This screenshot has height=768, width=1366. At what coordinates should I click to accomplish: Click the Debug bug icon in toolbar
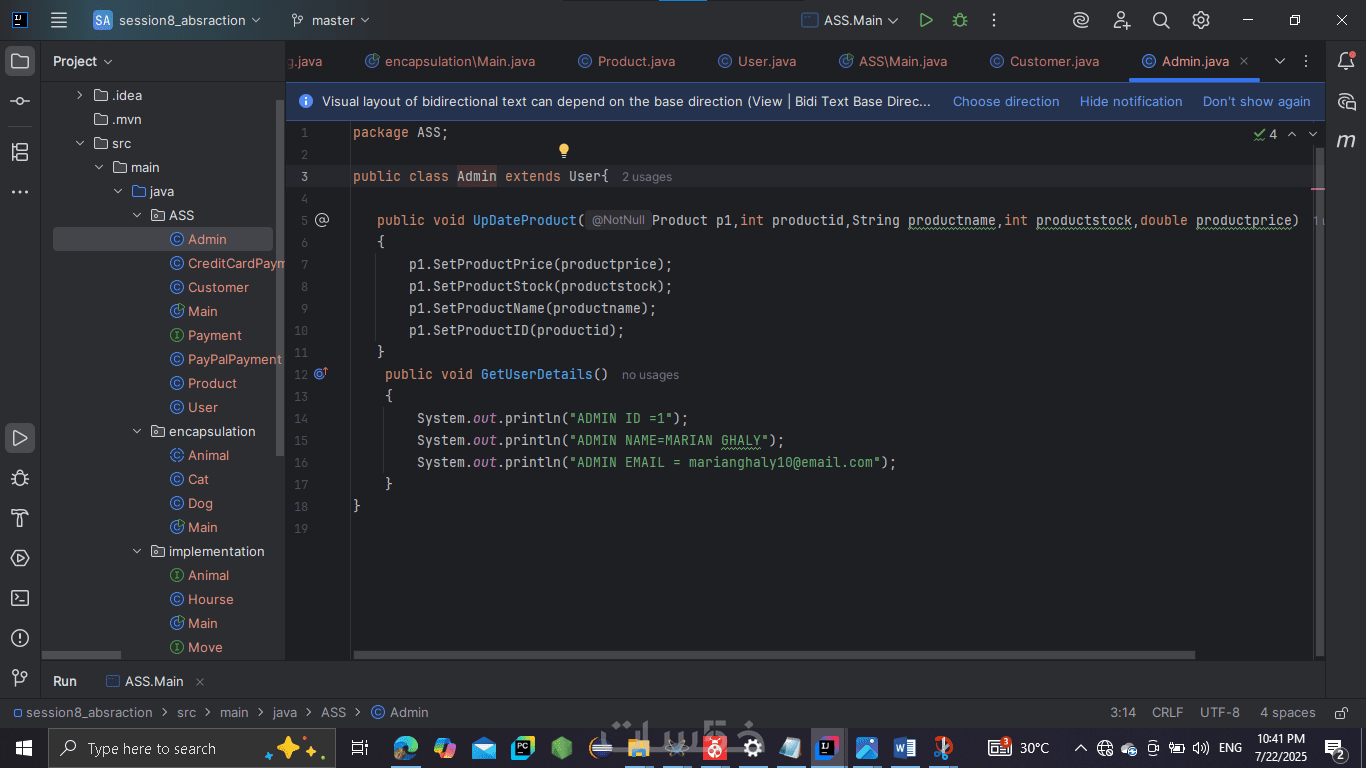[960, 20]
